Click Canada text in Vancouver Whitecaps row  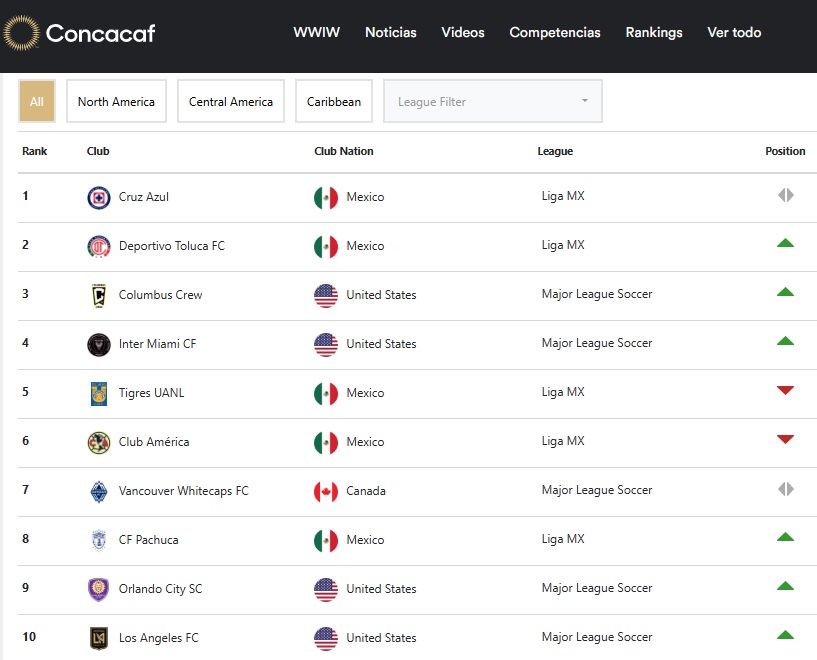point(366,491)
